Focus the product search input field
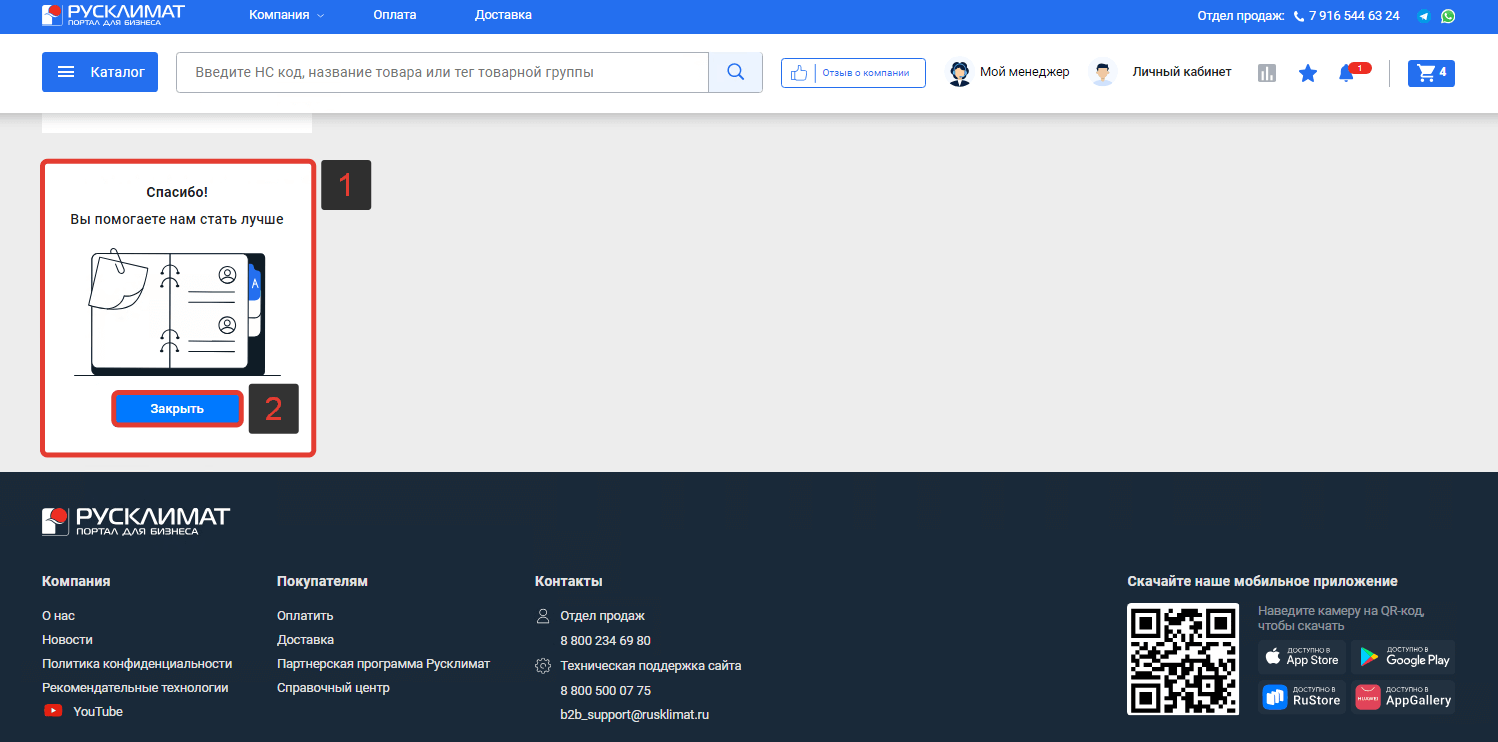 pyautogui.click(x=442, y=72)
